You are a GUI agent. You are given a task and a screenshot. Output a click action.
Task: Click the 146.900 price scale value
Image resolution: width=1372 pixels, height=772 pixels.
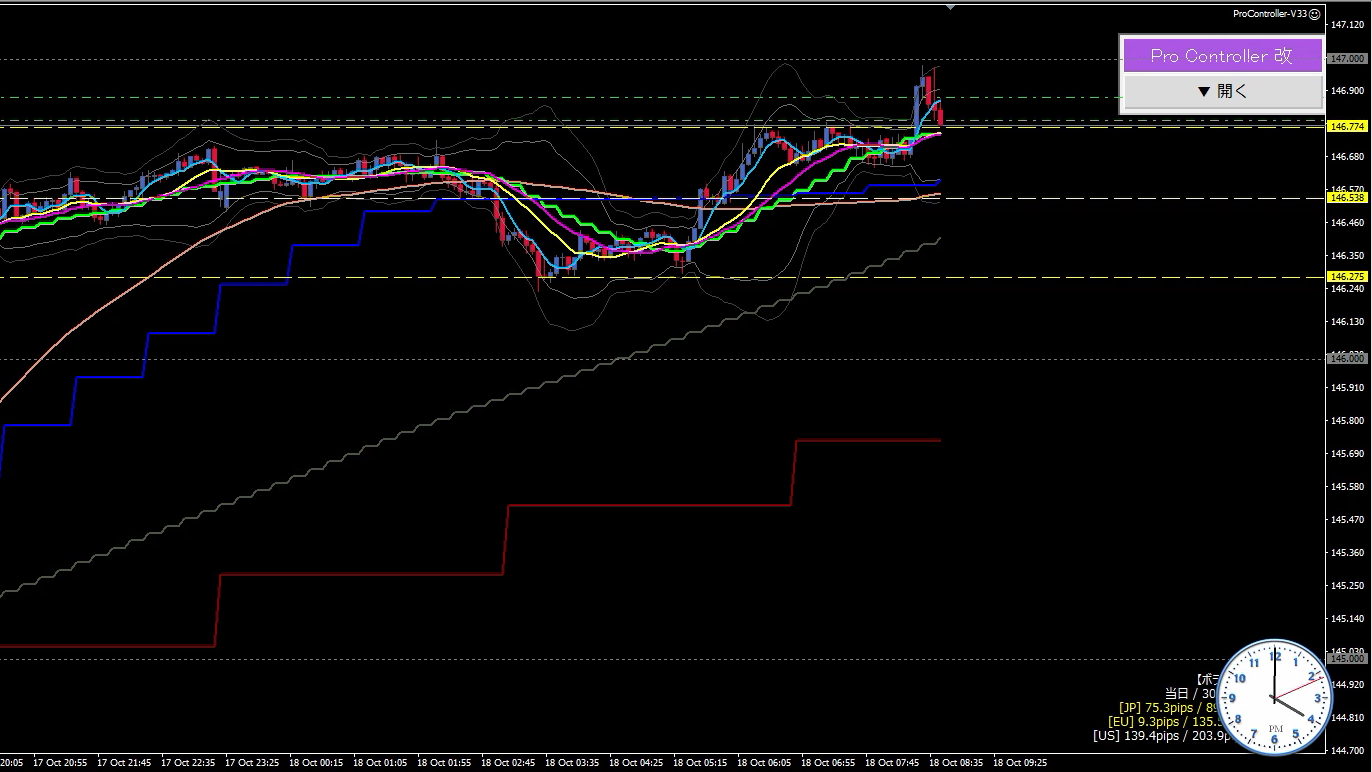1347,91
